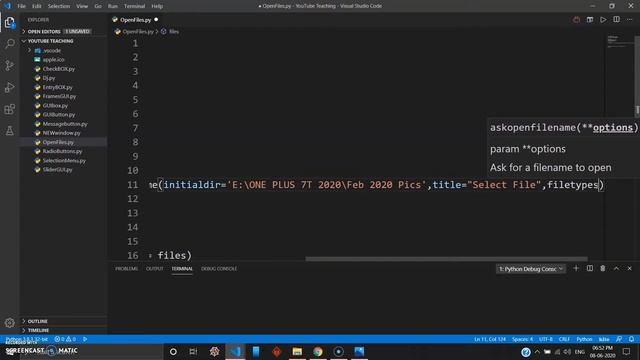The image size is (640, 360).
Task: Open the Explorer view in activity bar
Action: pyautogui.click(x=9, y=22)
